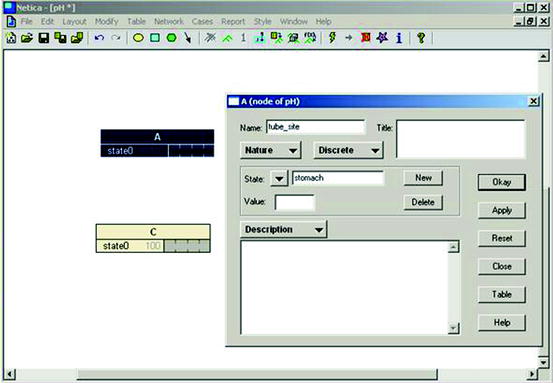The height and width of the screenshot is (383, 553).
Task: Click state0 row in node C
Action: tap(153, 246)
